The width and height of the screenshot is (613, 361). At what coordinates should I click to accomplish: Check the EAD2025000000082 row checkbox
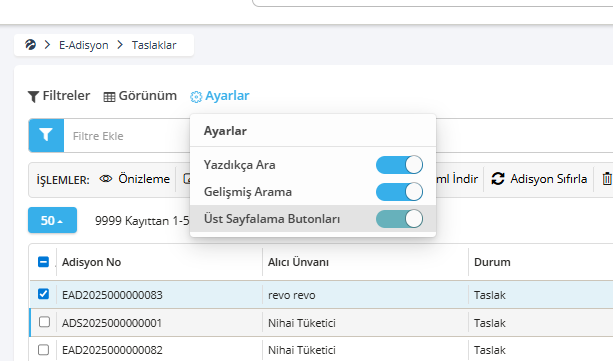pyautogui.click(x=43, y=349)
